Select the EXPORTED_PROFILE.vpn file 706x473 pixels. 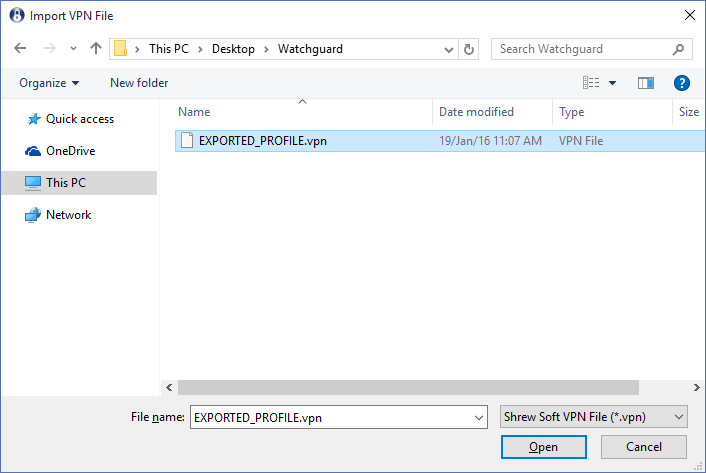tap(439, 141)
